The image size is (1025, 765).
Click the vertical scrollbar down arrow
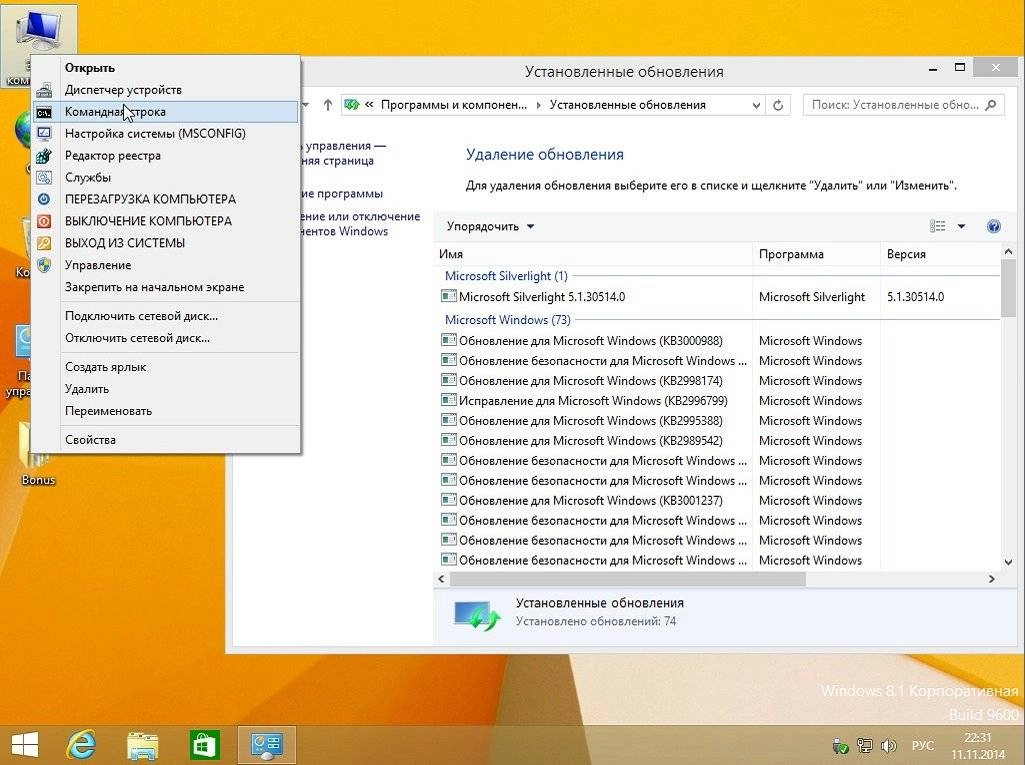point(1008,562)
